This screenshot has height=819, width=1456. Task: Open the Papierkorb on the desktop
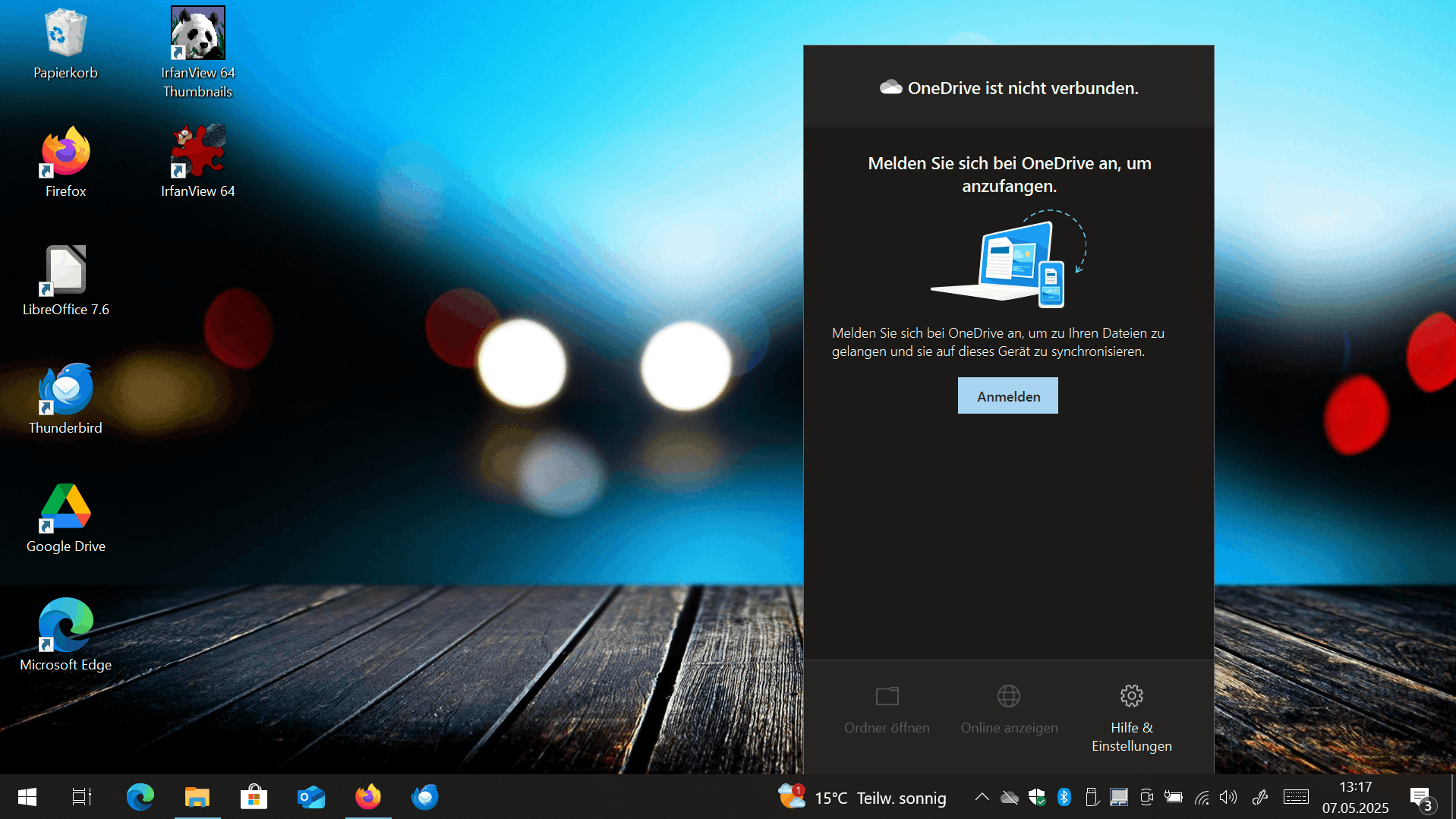pos(65,34)
